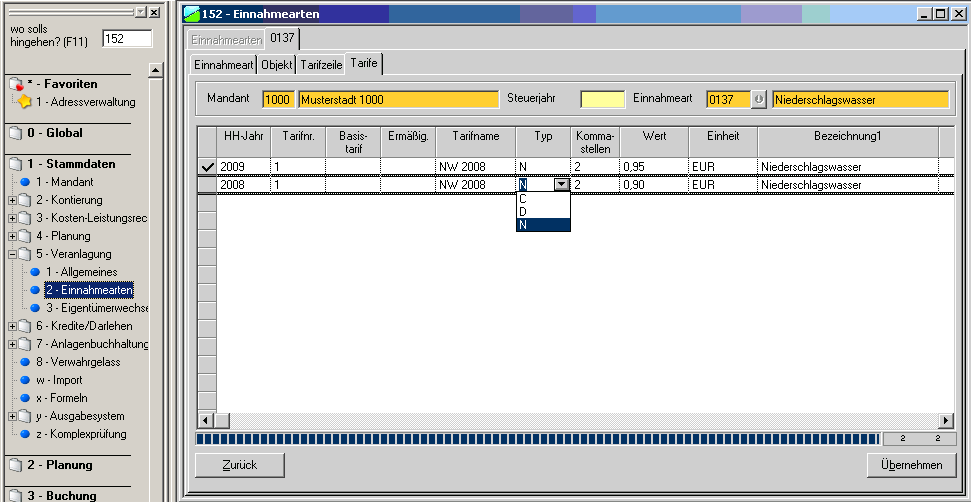This screenshot has width=971, height=502.
Task: Expand the 2 - Kontierung tree node
Action: 12,201
